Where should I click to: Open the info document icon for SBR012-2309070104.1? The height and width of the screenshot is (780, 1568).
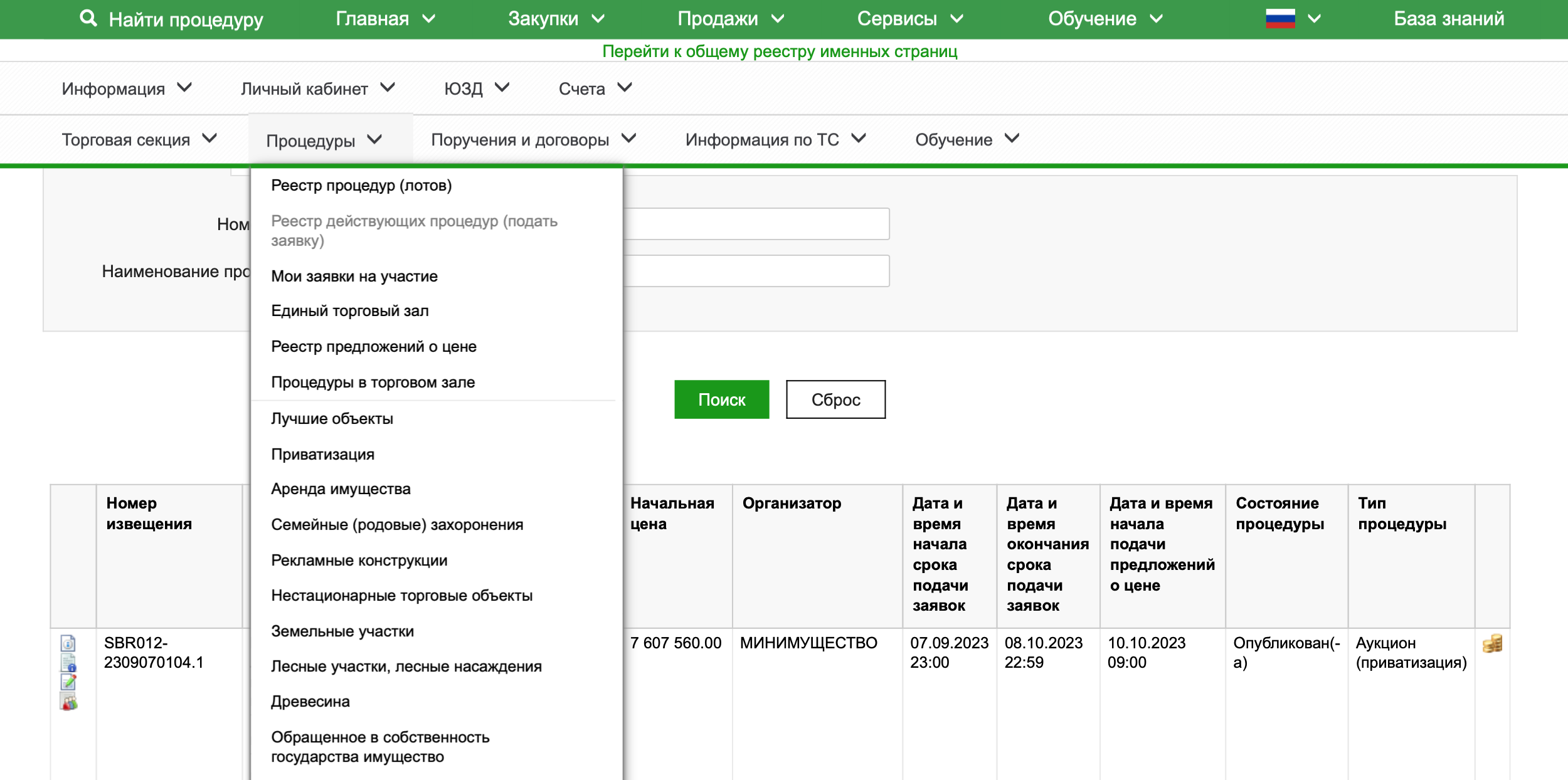(68, 643)
